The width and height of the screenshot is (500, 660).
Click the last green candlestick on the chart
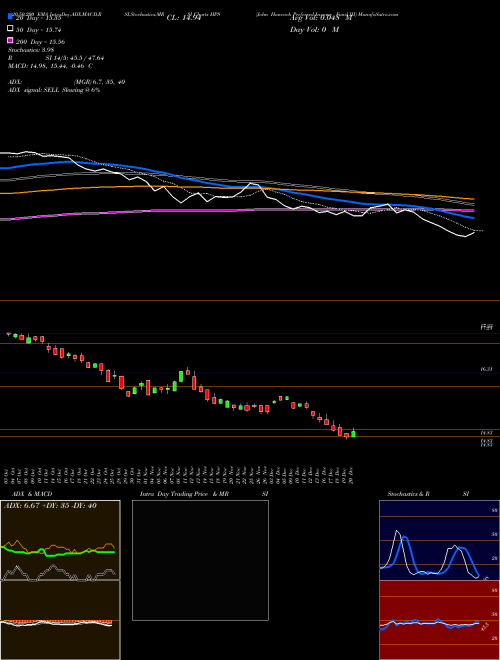click(x=353, y=434)
